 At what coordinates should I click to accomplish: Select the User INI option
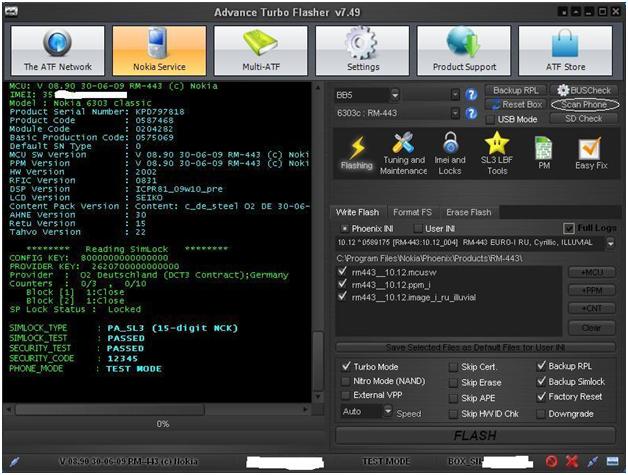coord(418,229)
